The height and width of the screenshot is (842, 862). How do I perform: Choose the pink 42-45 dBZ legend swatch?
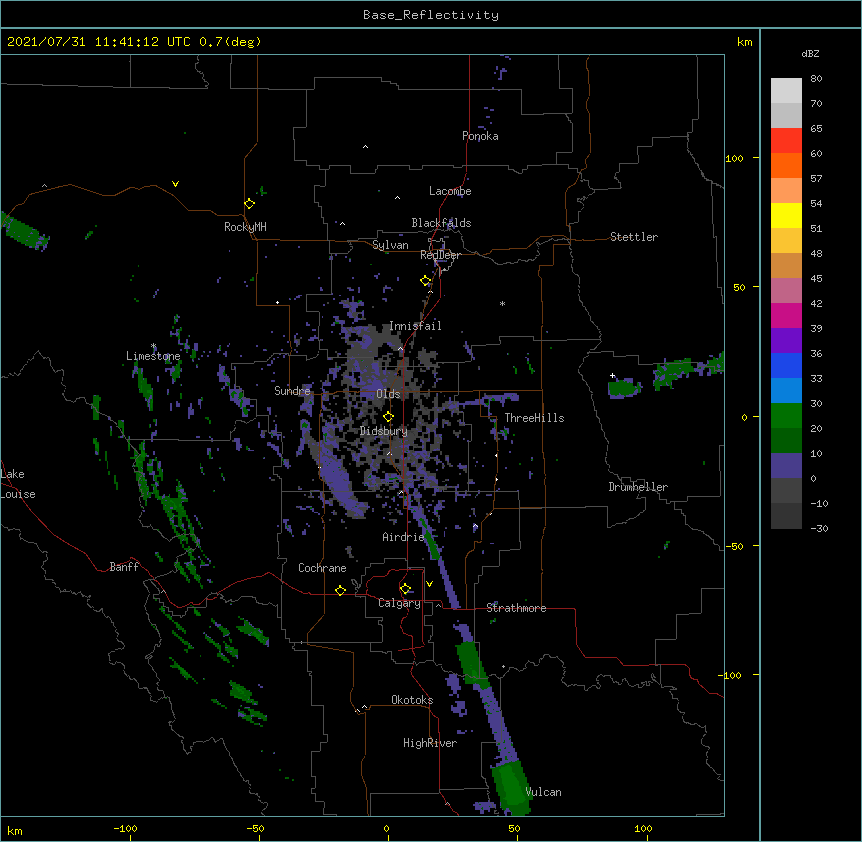tap(786, 291)
